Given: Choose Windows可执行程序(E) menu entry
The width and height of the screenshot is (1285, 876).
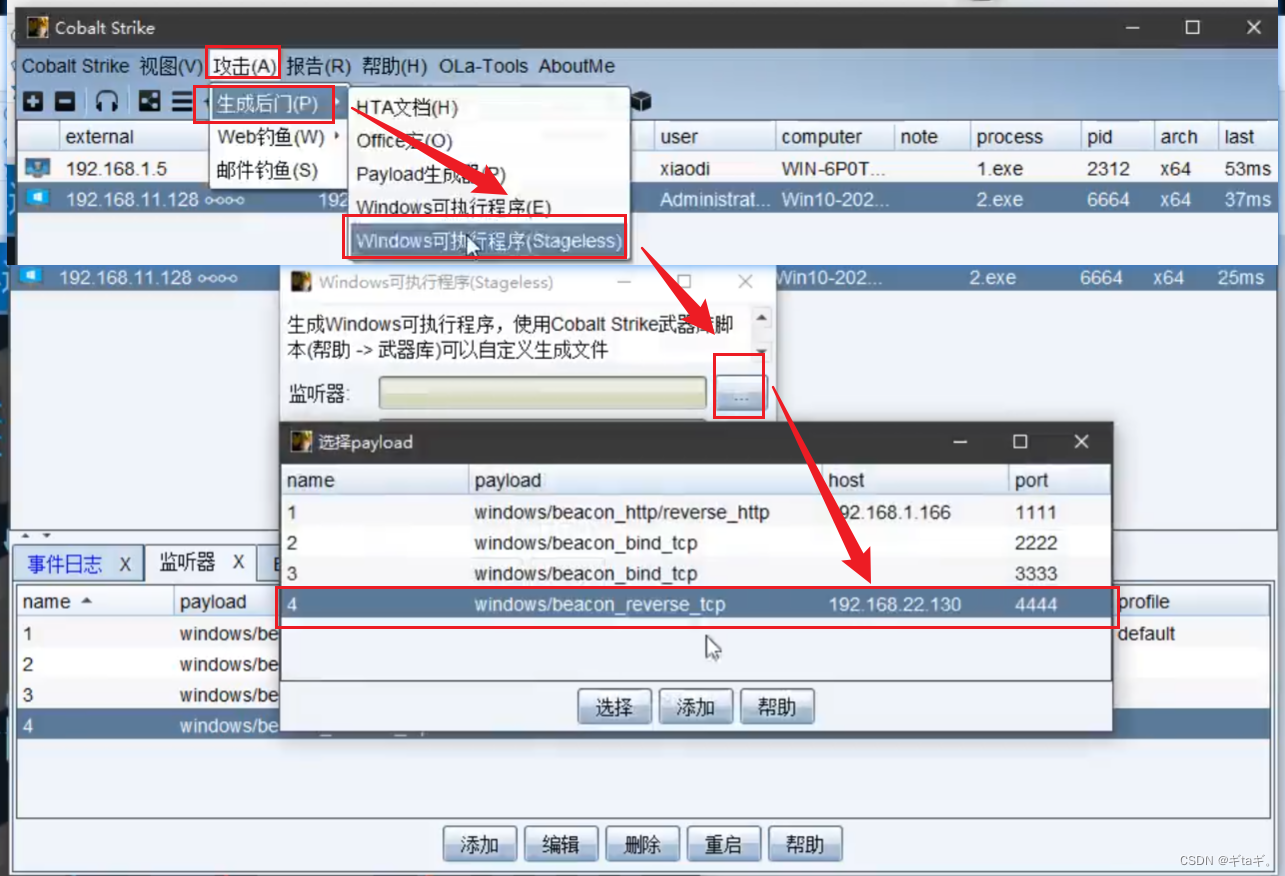Looking at the screenshot, I should click(488, 207).
